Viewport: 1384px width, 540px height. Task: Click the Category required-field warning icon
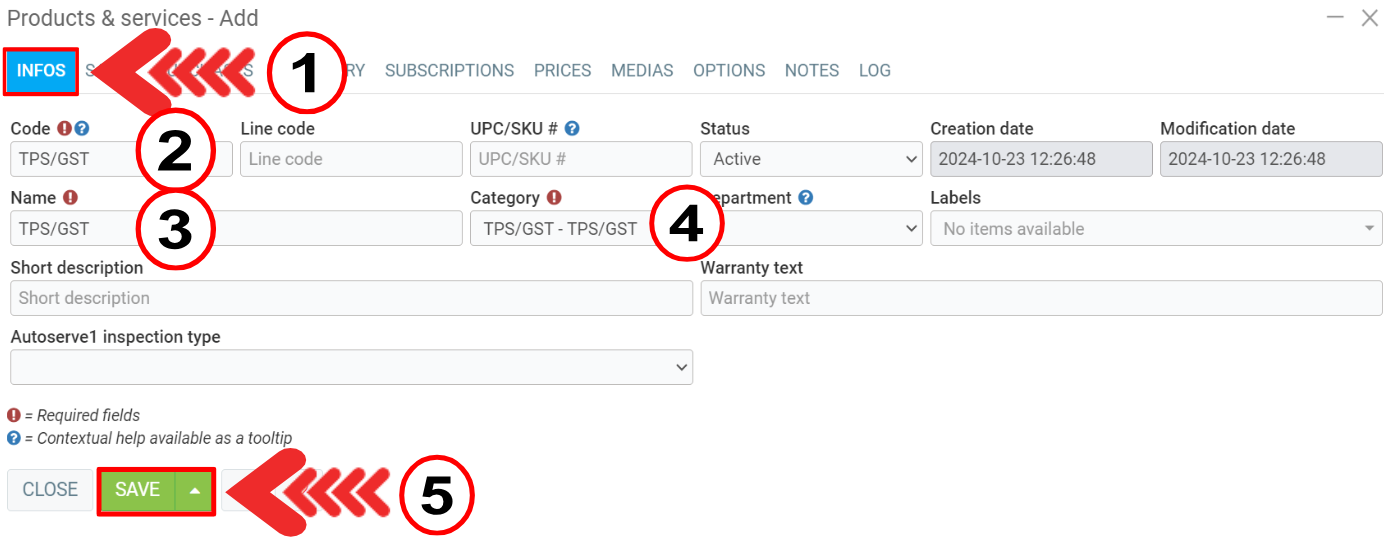tap(554, 198)
